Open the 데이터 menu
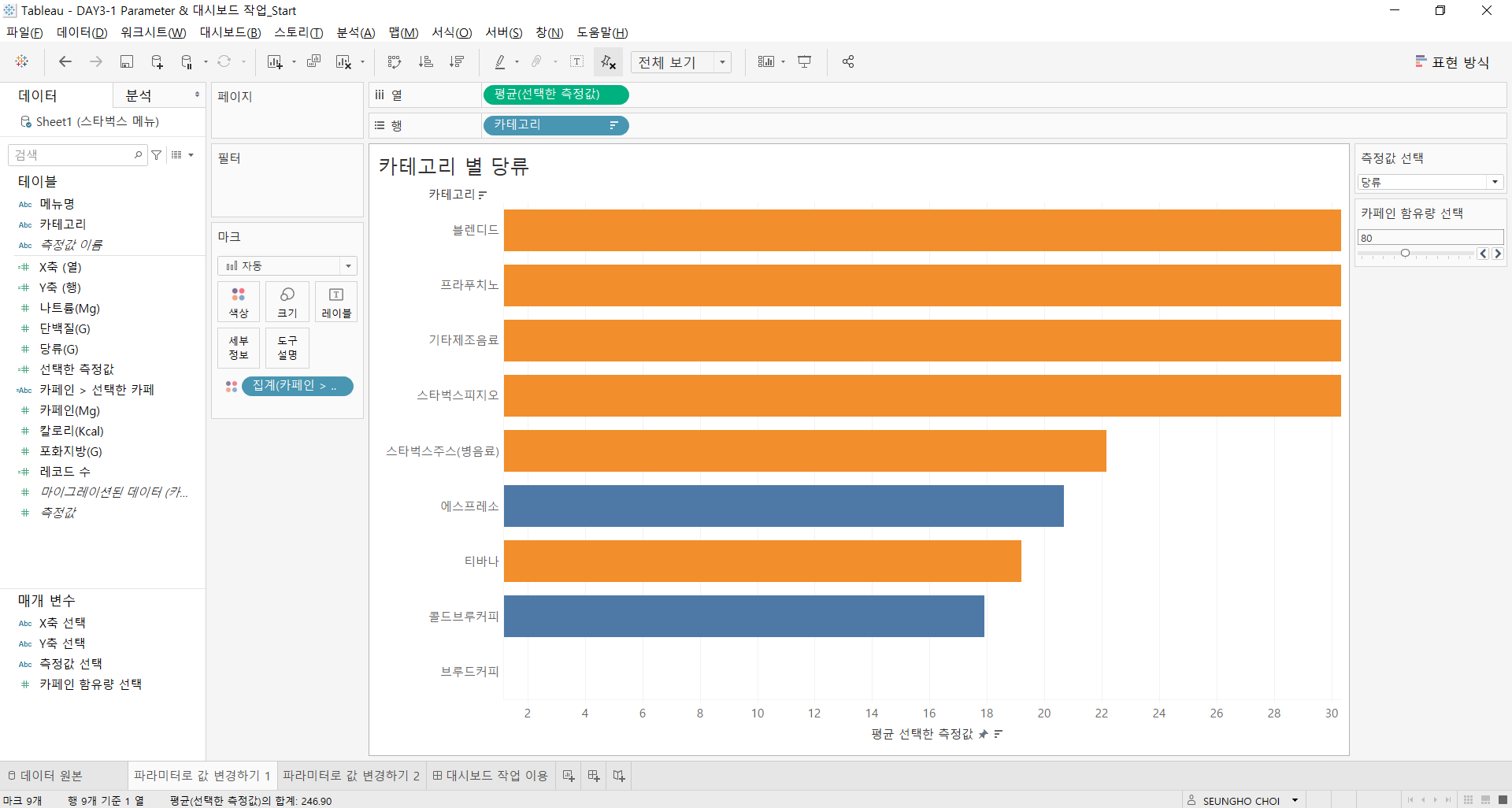 pos(82,32)
